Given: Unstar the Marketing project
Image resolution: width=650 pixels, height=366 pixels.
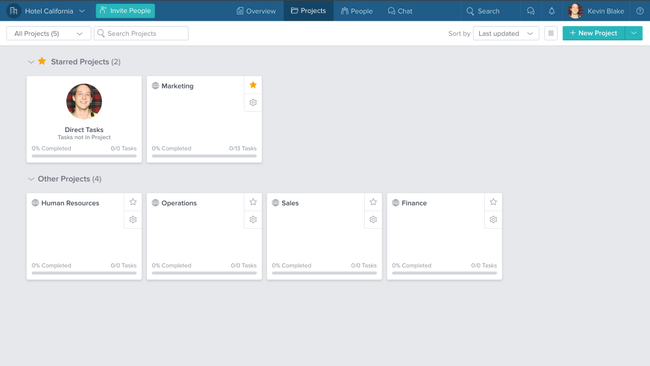Looking at the screenshot, I should point(253,85).
